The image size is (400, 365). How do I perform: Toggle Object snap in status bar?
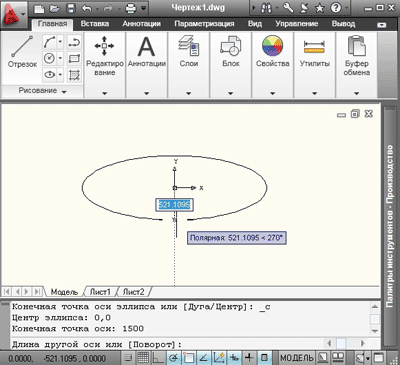188,358
